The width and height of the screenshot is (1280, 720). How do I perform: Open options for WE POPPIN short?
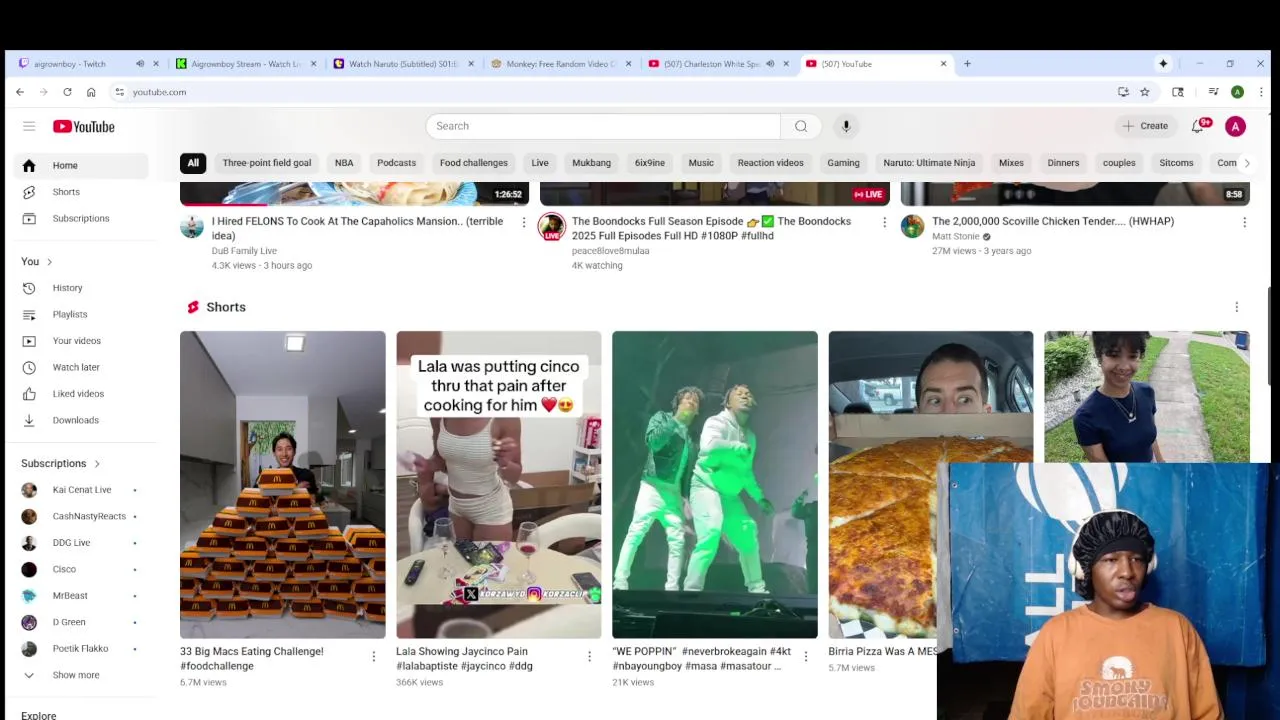coord(805,657)
